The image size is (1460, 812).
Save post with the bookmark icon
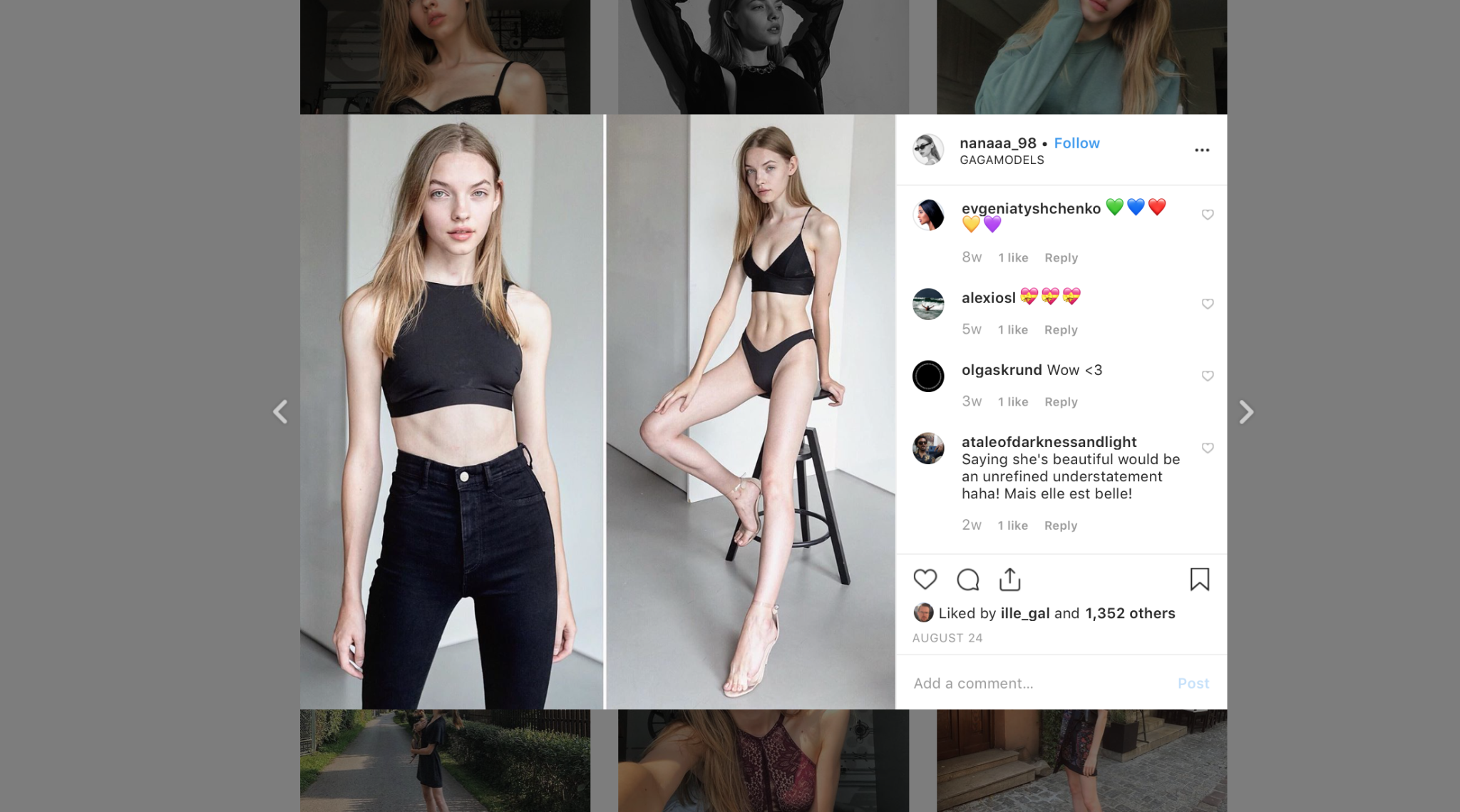pyautogui.click(x=1200, y=580)
